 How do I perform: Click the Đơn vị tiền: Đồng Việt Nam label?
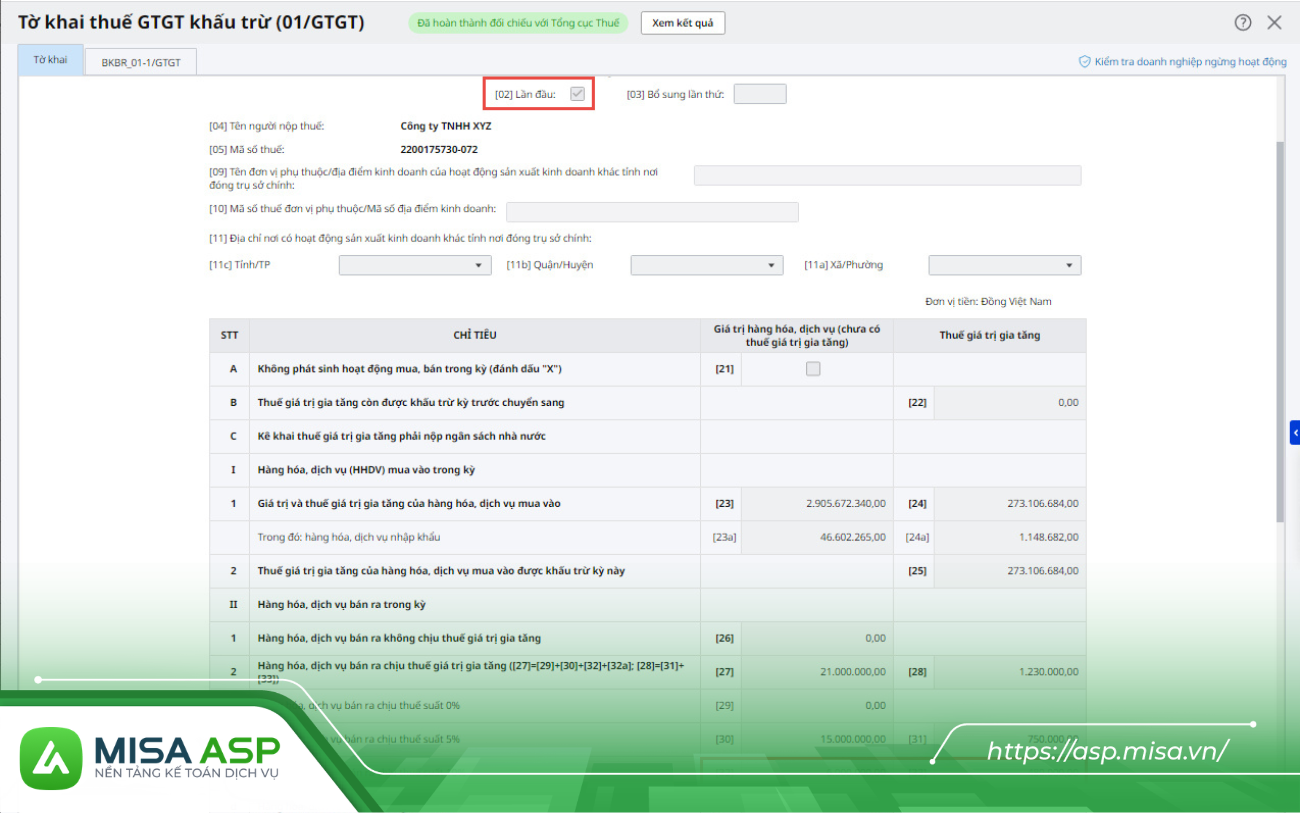click(x=988, y=301)
